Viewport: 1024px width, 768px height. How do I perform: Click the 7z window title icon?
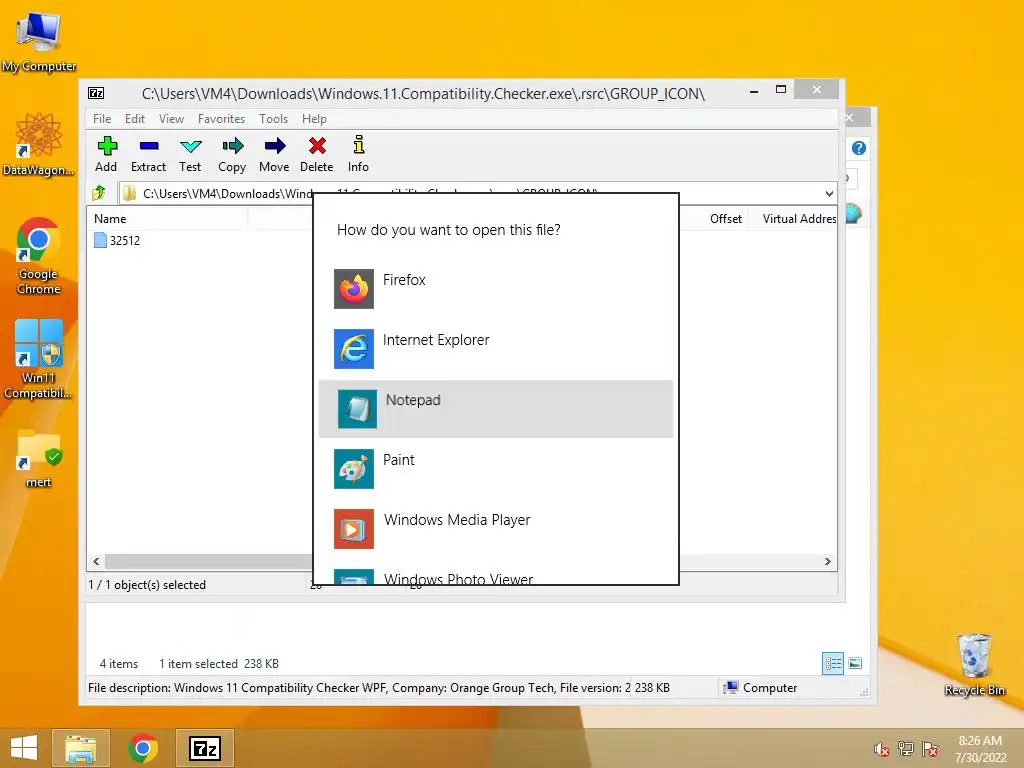tap(96, 93)
